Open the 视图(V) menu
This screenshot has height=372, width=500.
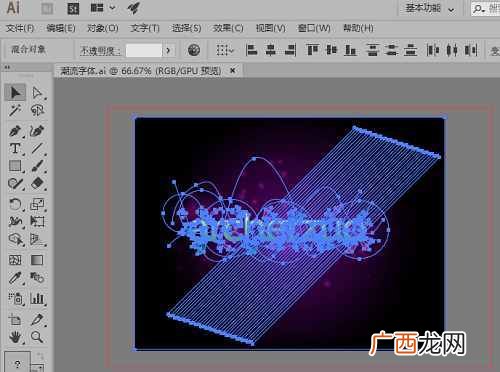pyautogui.click(x=271, y=28)
